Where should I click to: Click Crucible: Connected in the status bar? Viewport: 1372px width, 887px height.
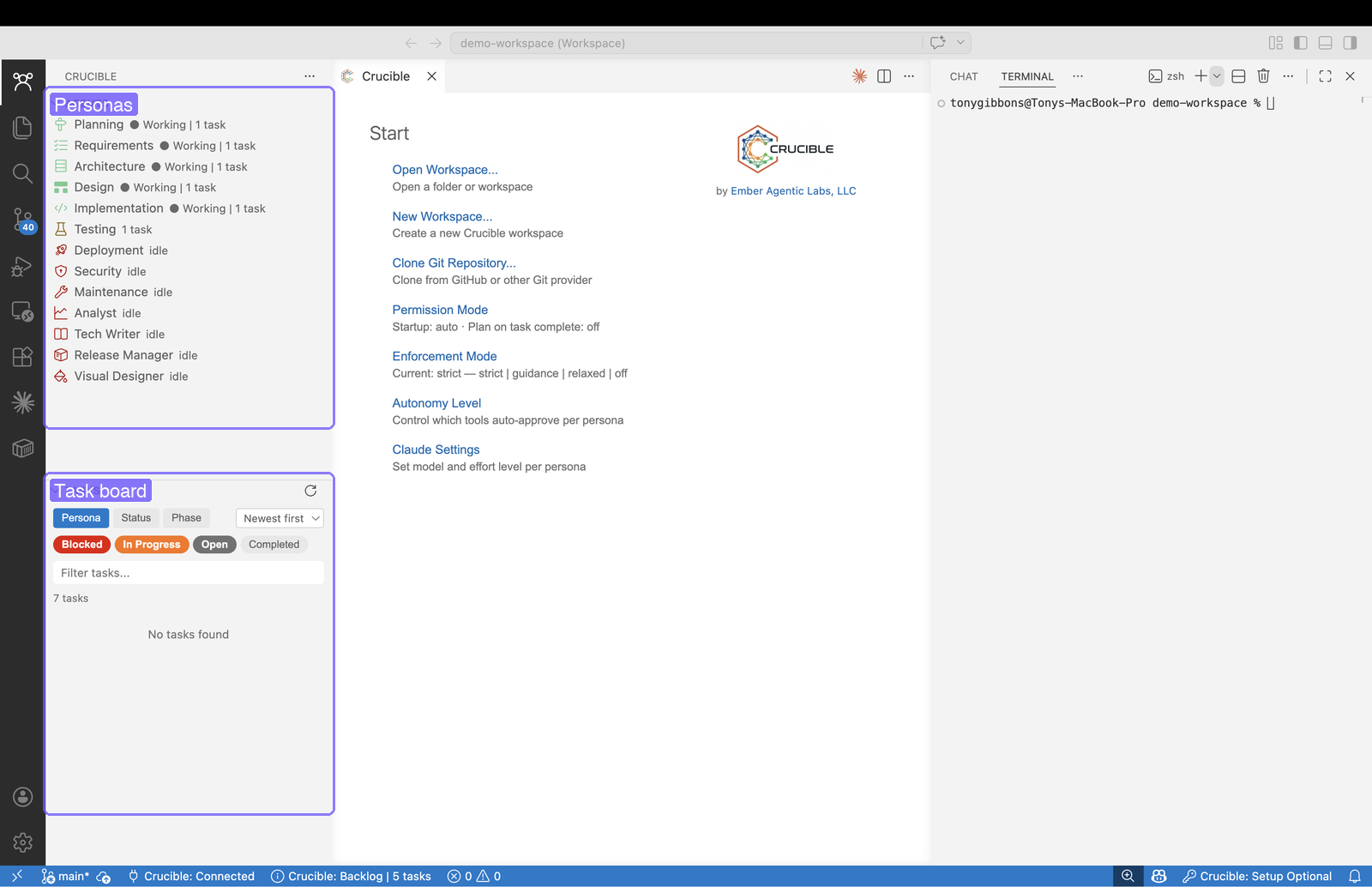(190, 876)
